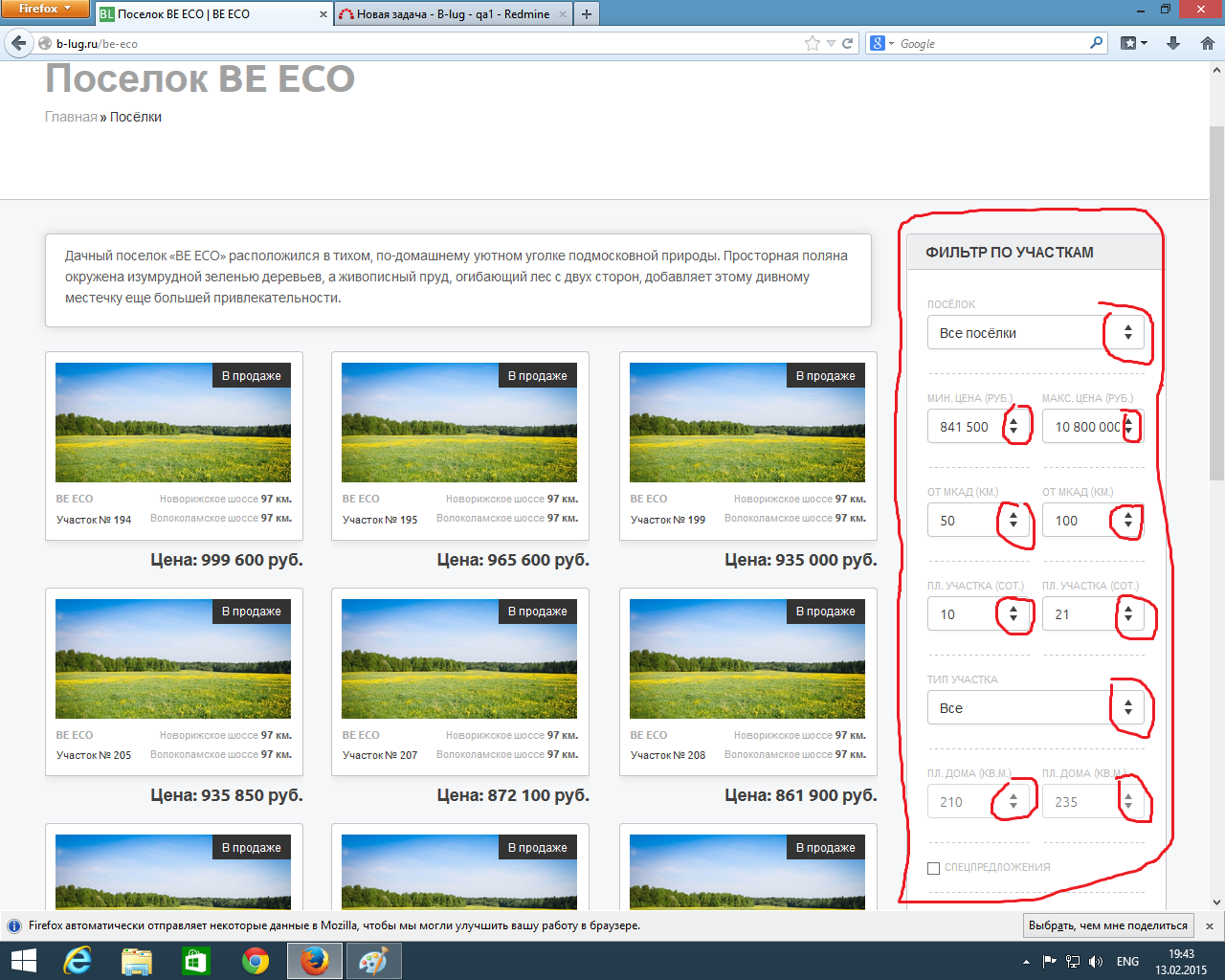1225x980 pixels.
Task: Open the orange Firefox menu button
Action: point(45,10)
